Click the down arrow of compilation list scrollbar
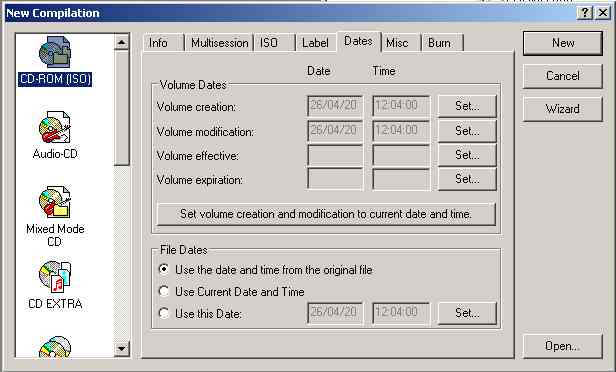This screenshot has width=616, height=372. [122, 348]
